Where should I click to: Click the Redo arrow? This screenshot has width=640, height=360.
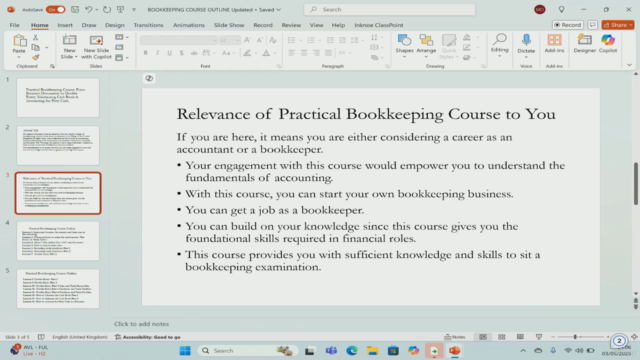[107, 9]
